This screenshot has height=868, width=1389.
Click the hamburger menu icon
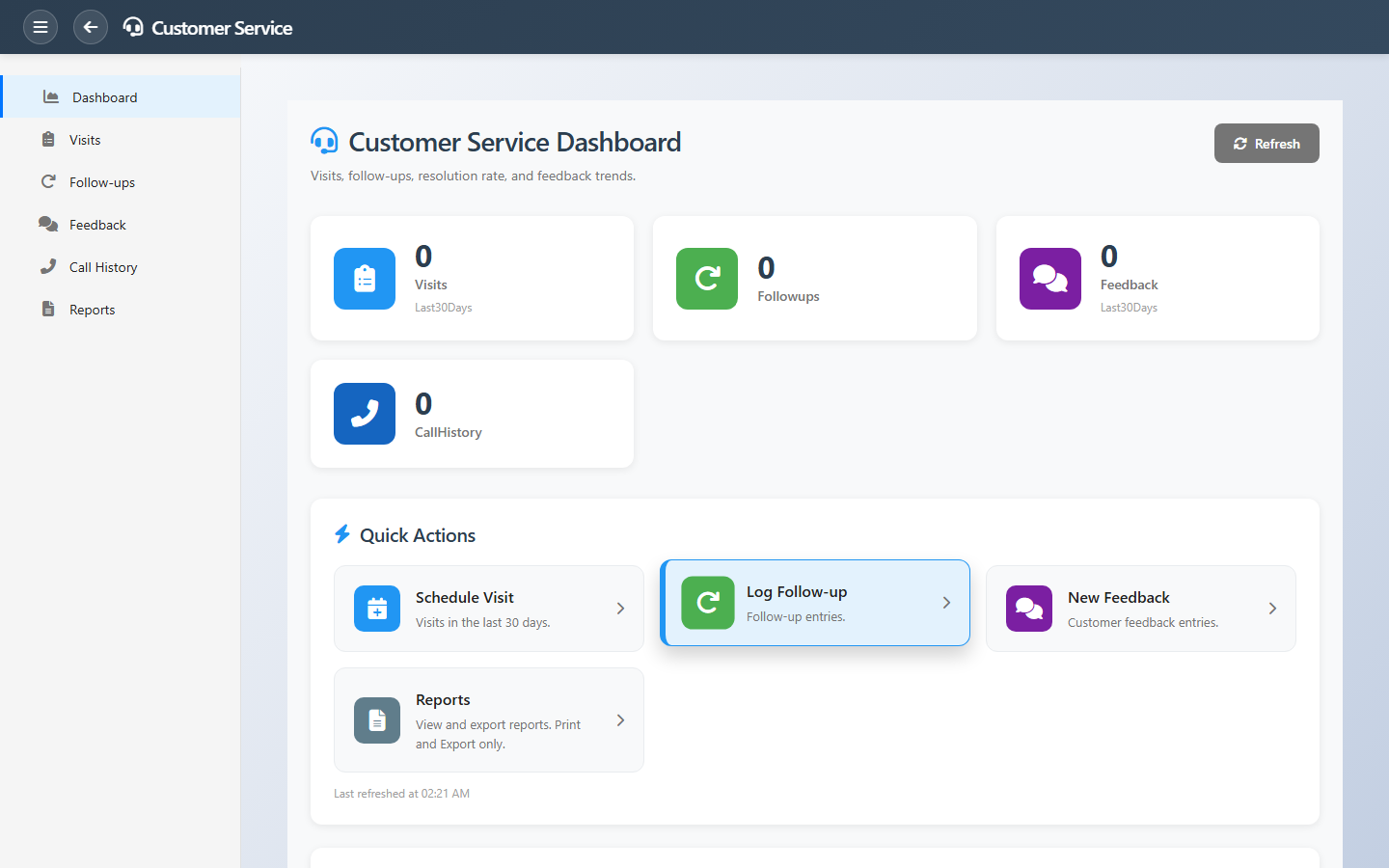point(41,27)
